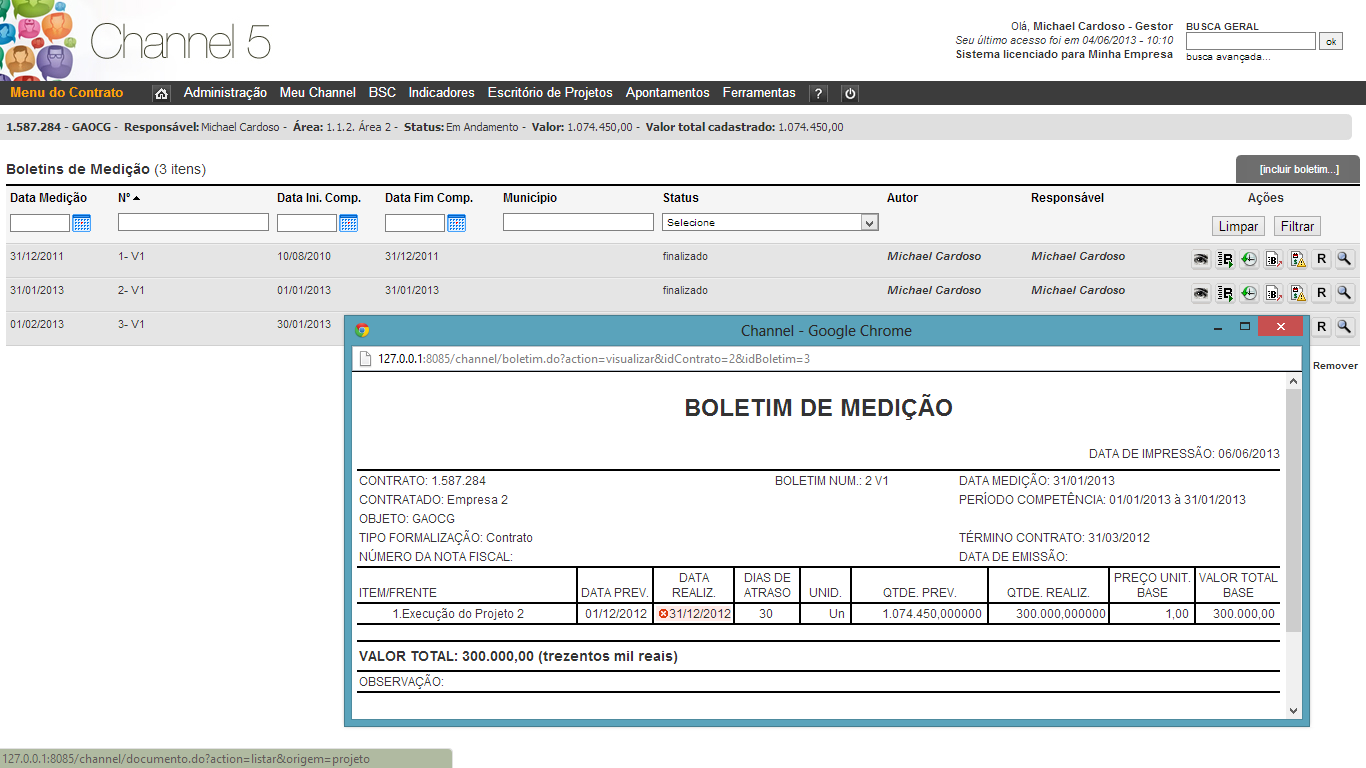Click into the Busca Geral search field
1366x768 pixels.
(1251, 41)
